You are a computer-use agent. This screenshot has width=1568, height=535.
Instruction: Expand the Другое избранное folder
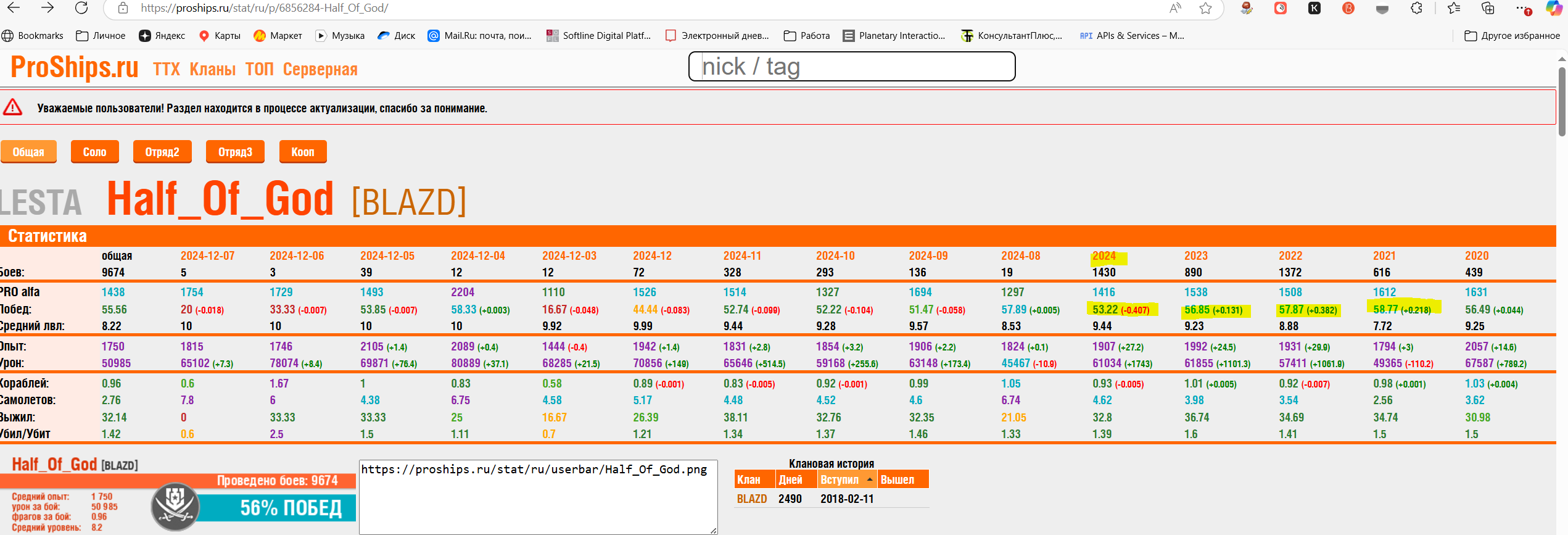pos(1512,36)
